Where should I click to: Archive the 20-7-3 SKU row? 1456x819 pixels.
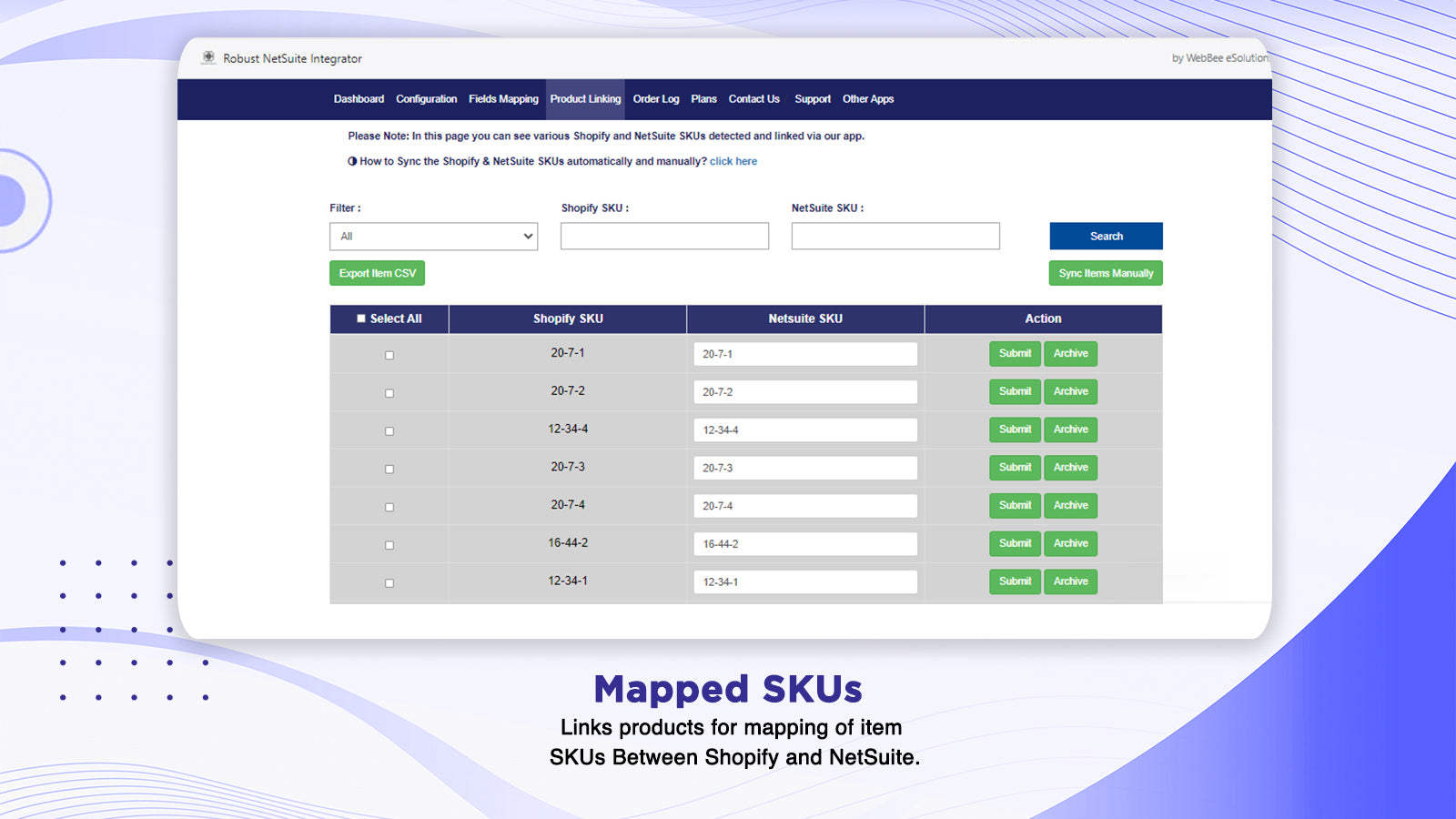click(1070, 468)
